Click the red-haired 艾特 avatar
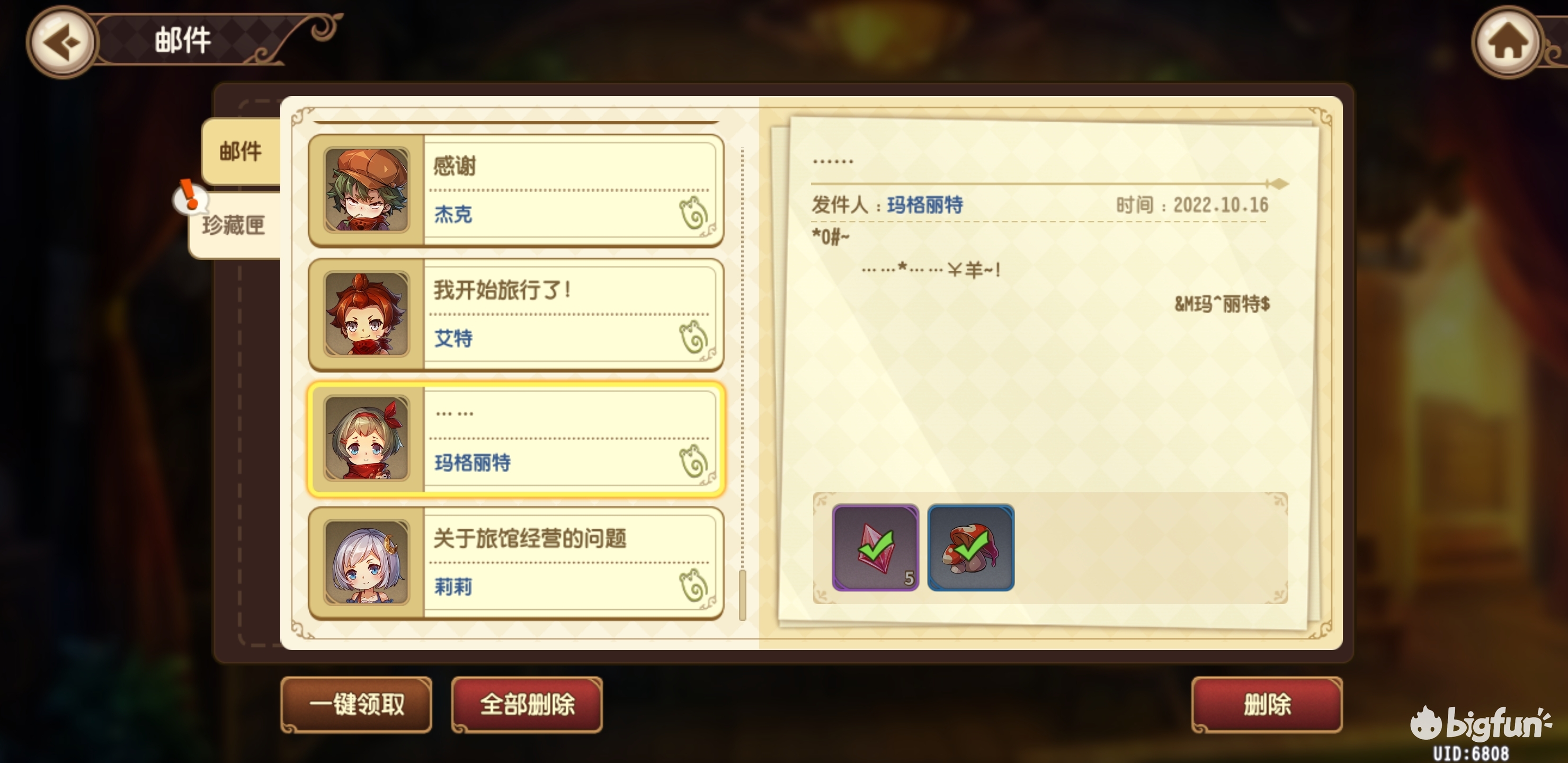Image resolution: width=1568 pixels, height=763 pixels. tap(367, 314)
